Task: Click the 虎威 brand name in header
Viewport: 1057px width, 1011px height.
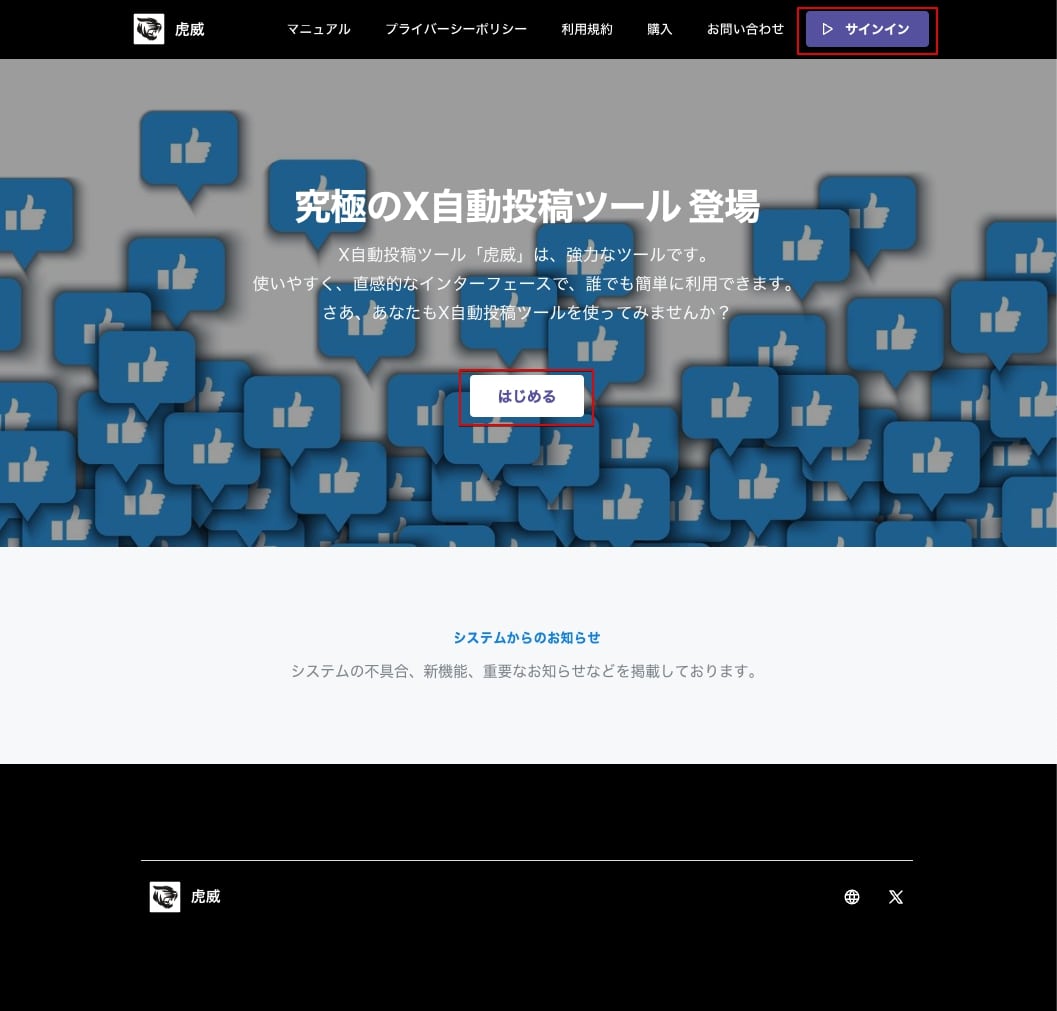Action: [189, 30]
